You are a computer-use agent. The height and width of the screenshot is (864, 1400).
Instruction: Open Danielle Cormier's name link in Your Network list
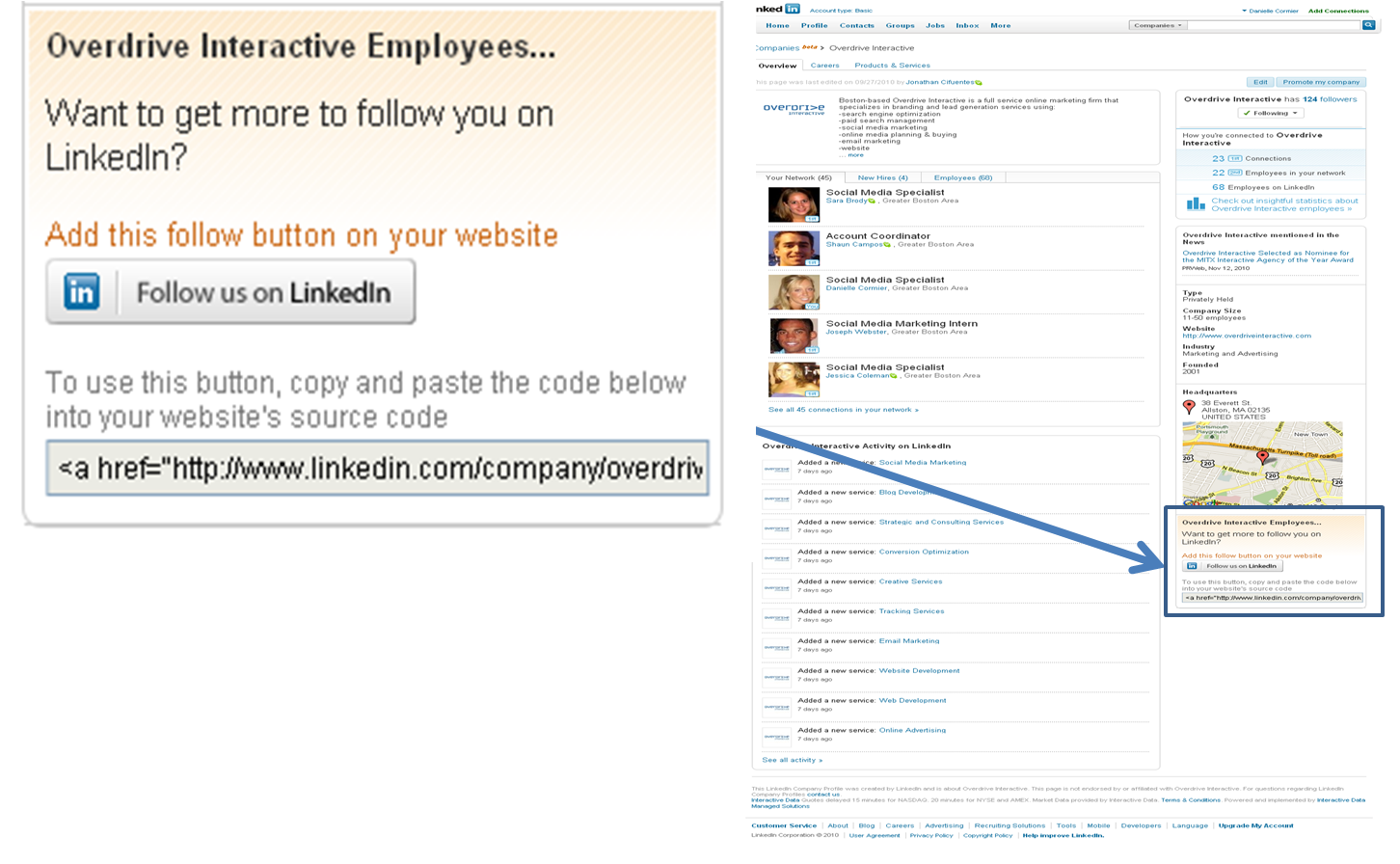(856, 287)
